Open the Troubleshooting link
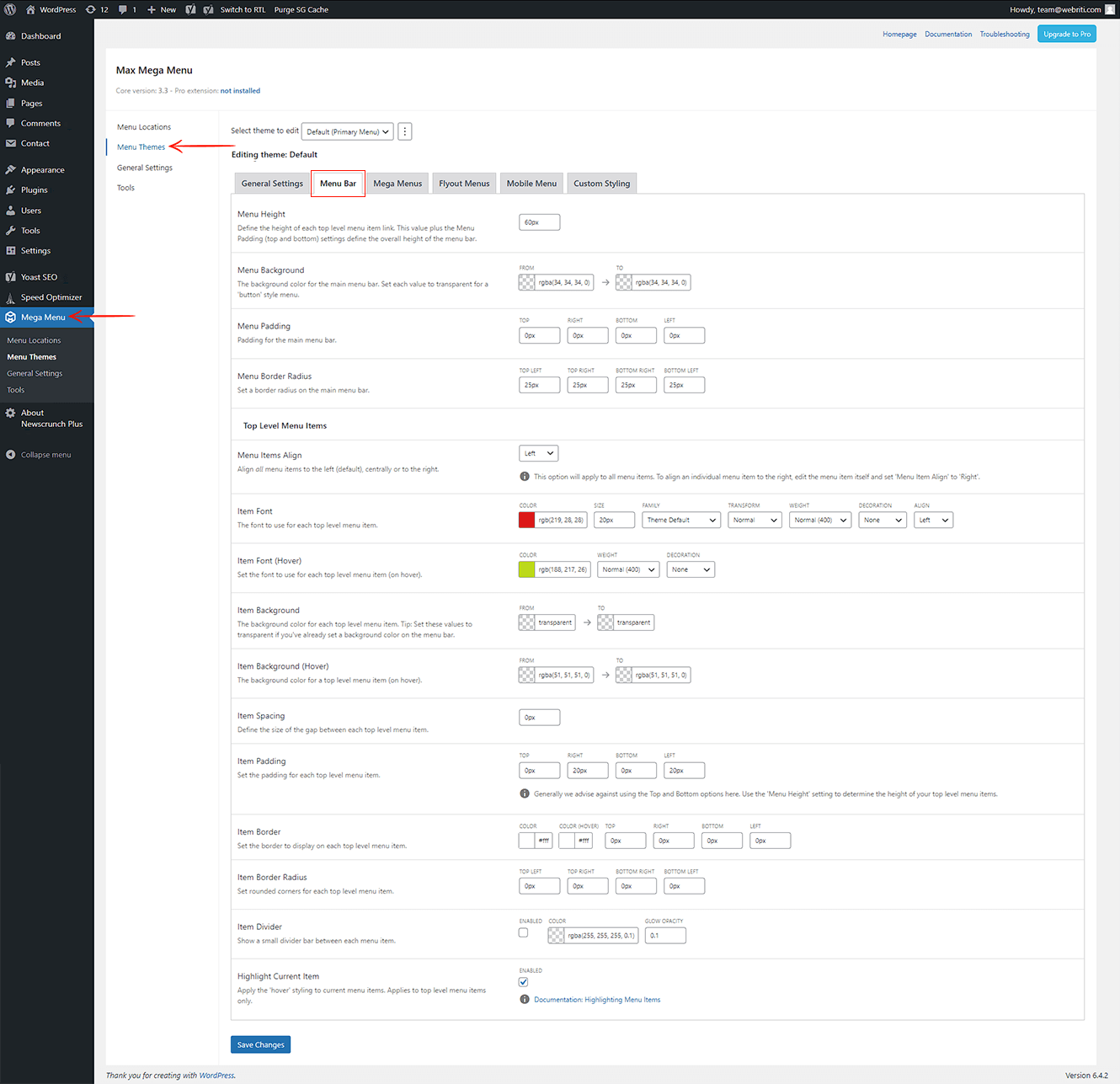Viewport: 1120px width, 1084px height. 1005,35
